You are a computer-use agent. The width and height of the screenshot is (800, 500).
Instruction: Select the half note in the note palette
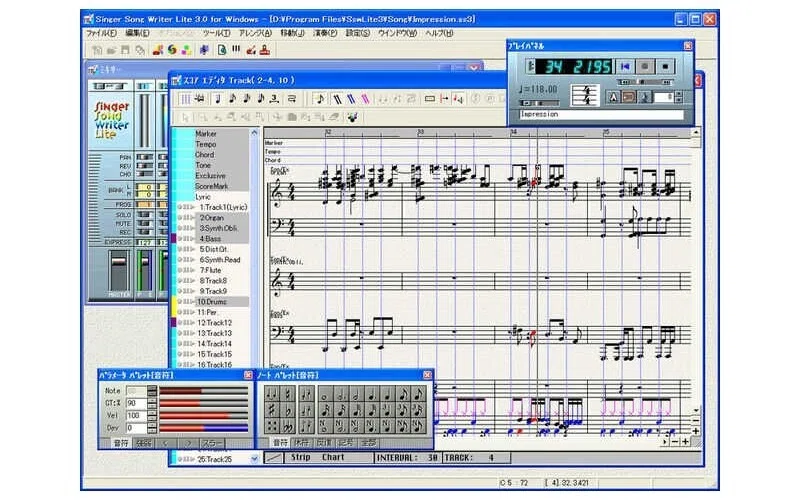[356, 394]
